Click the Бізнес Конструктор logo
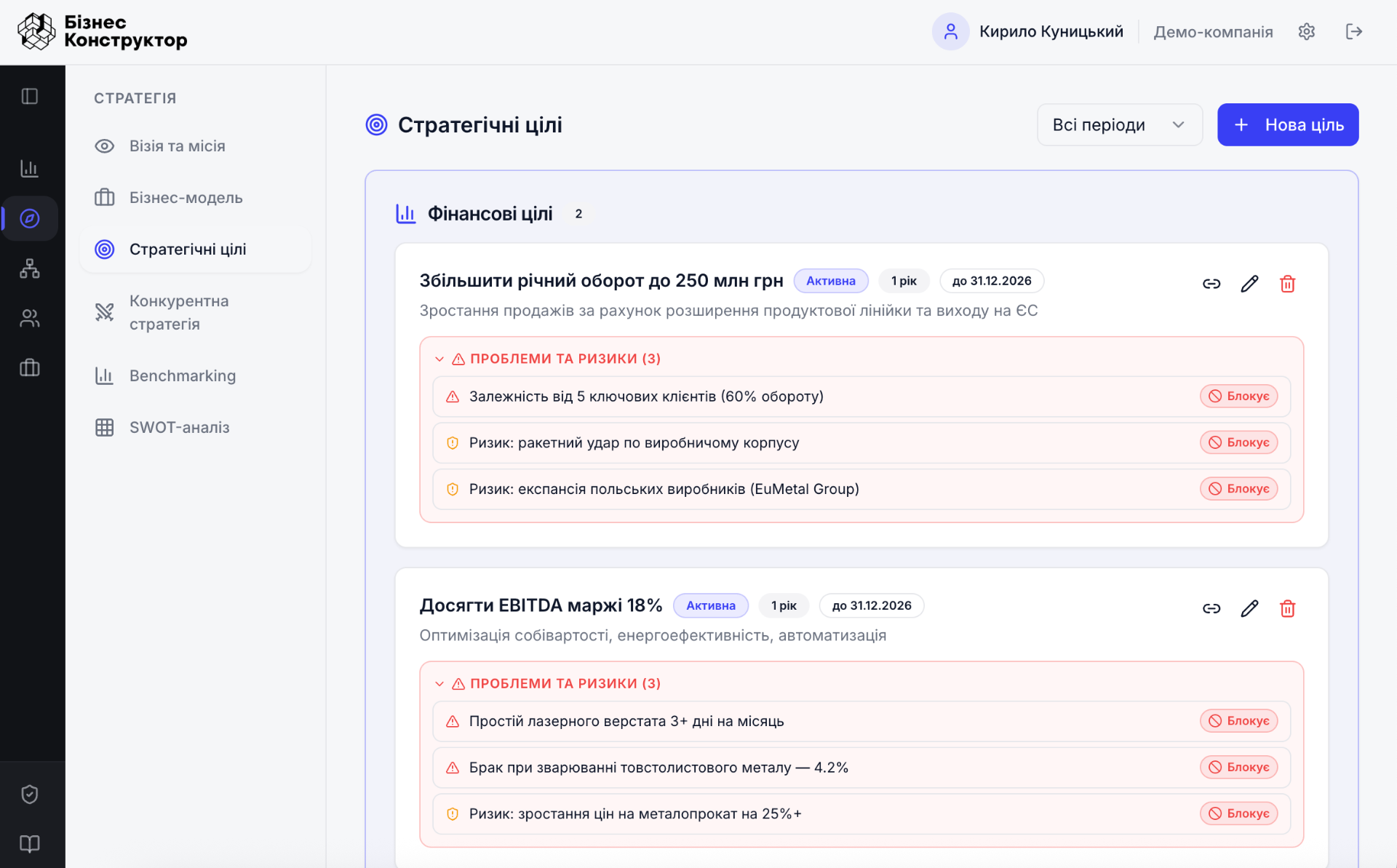The height and width of the screenshot is (868, 1397). 103,31
